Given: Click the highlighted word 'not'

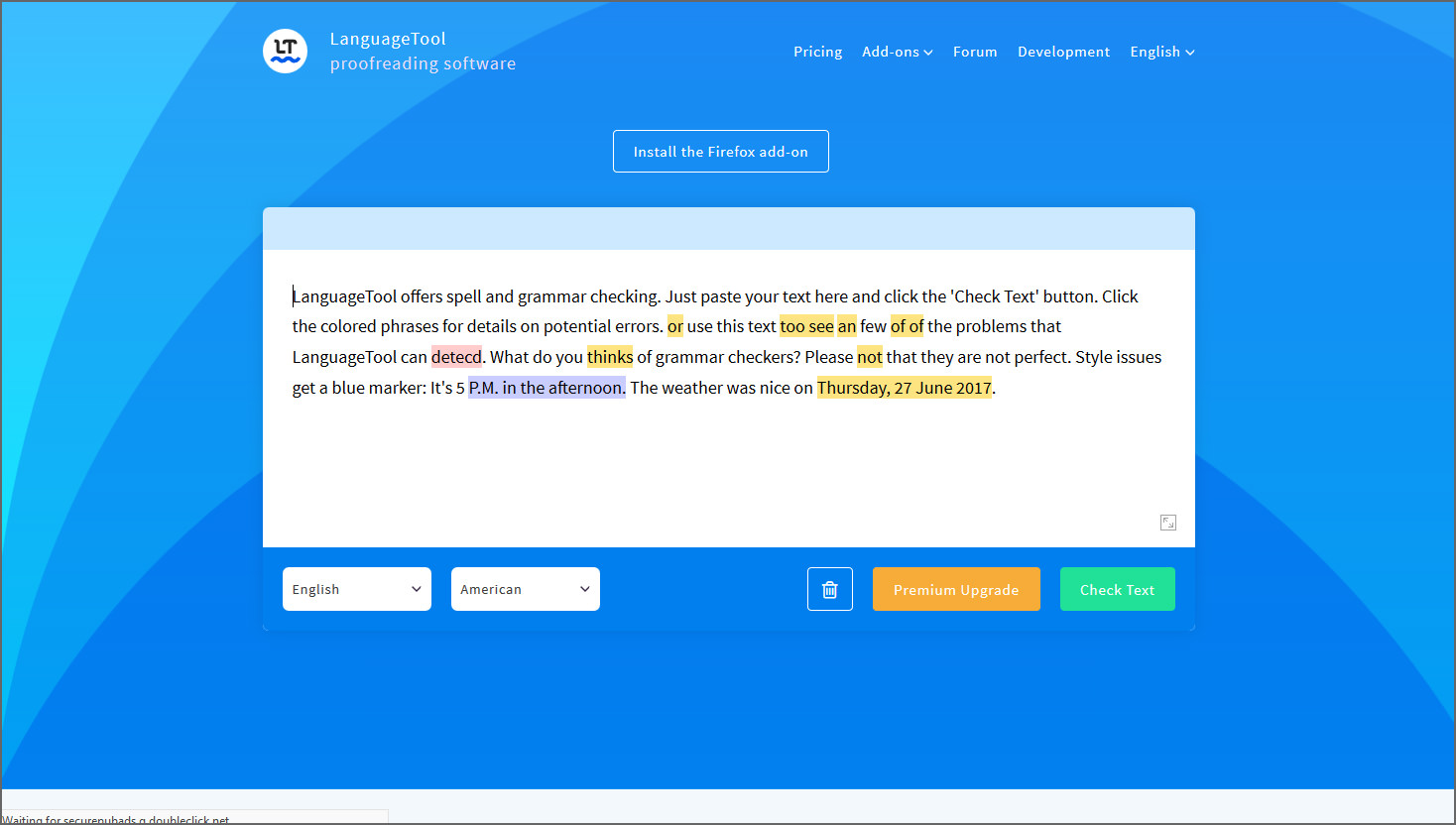Looking at the screenshot, I should click(x=870, y=357).
